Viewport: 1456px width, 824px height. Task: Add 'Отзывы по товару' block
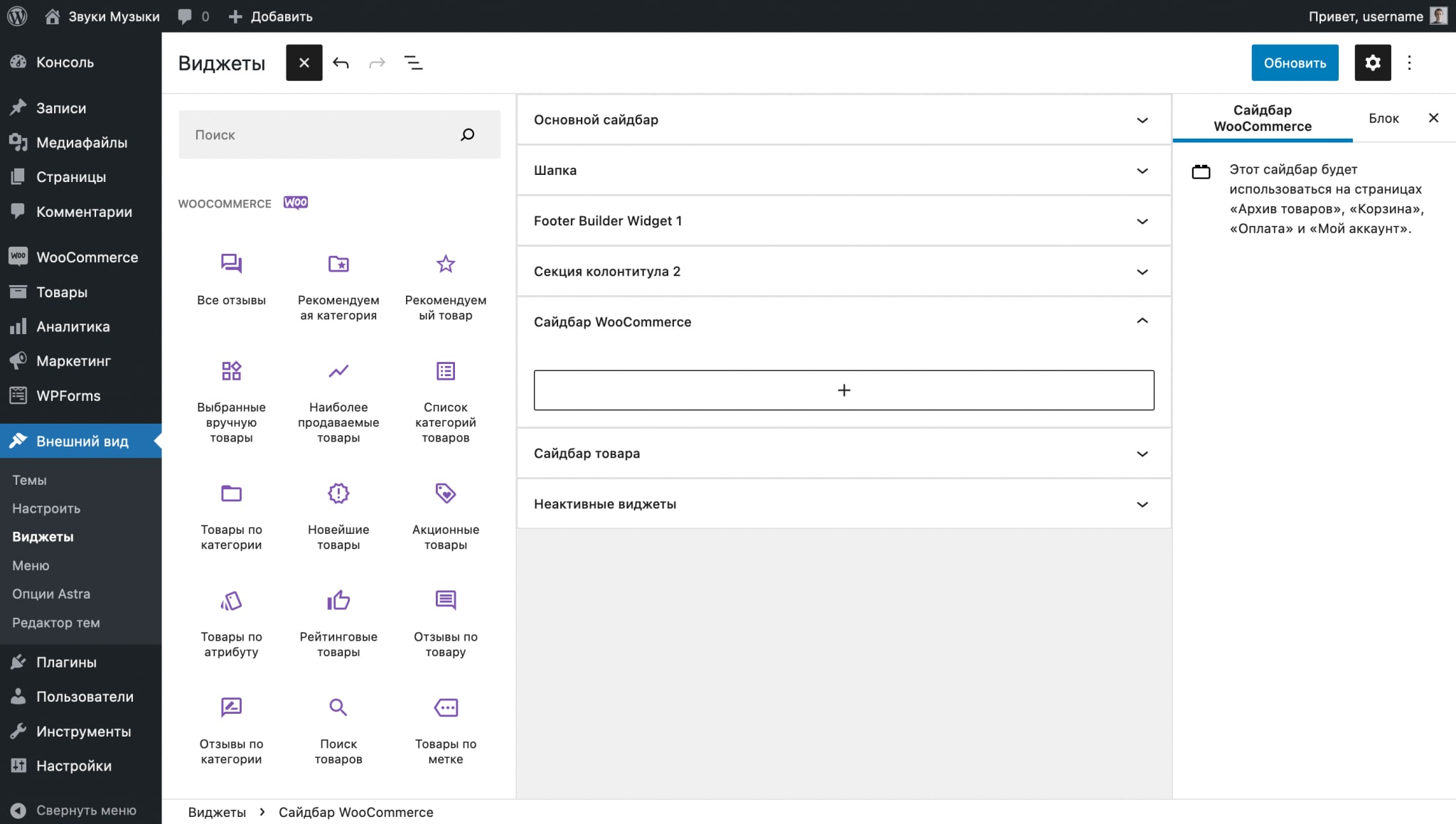[446, 624]
